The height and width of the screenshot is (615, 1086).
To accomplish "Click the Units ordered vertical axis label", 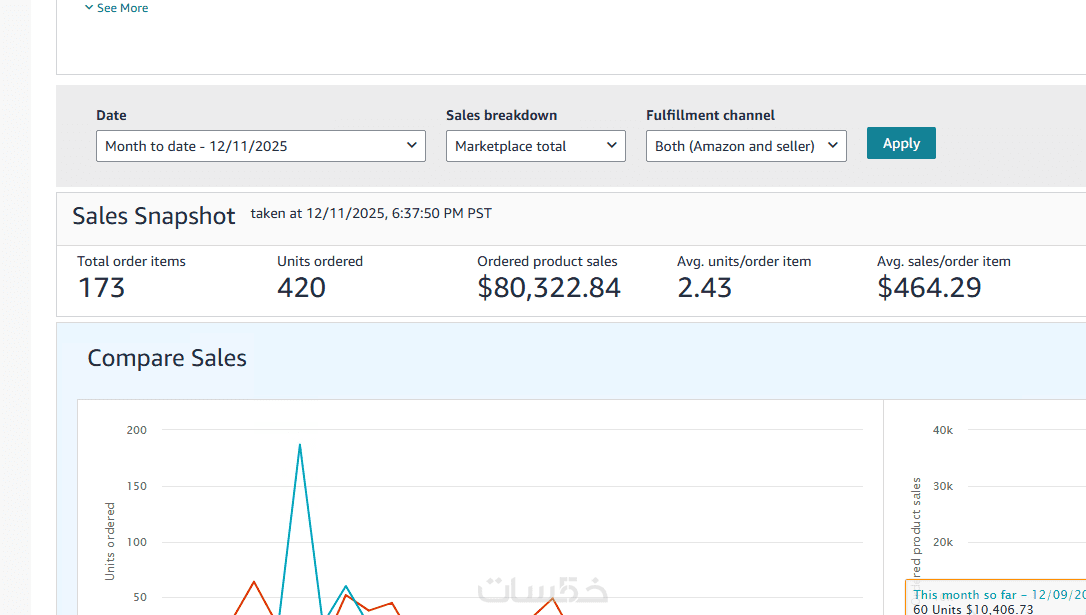I will 110,541.
